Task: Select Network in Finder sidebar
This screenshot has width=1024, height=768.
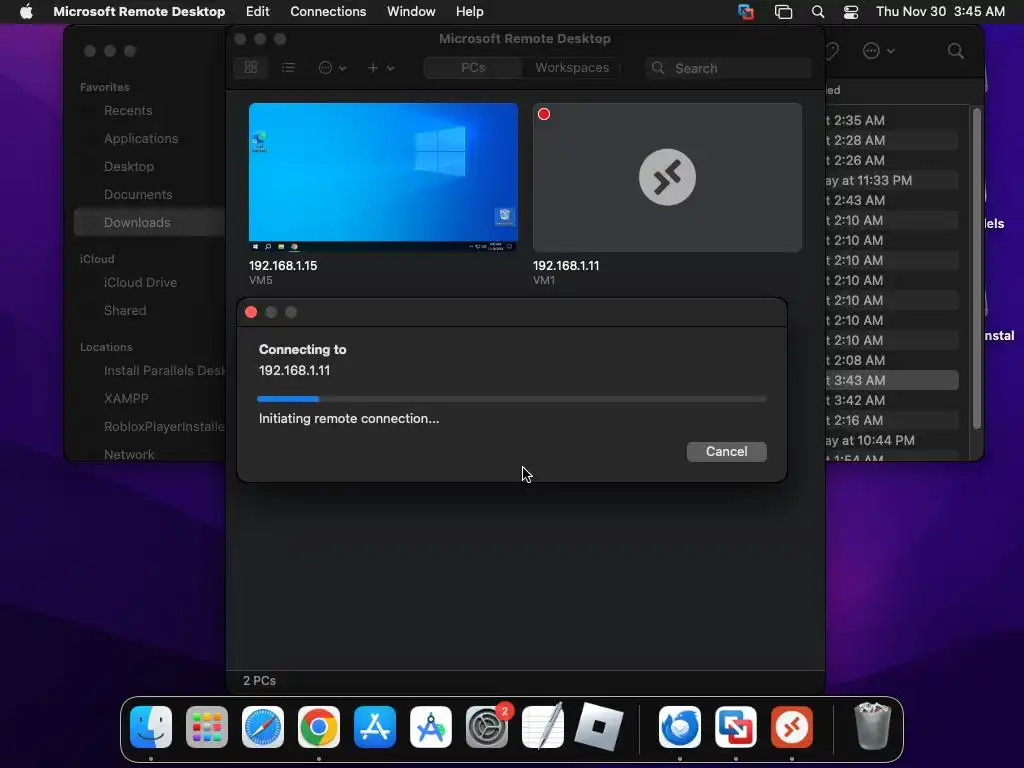Action: [129, 455]
